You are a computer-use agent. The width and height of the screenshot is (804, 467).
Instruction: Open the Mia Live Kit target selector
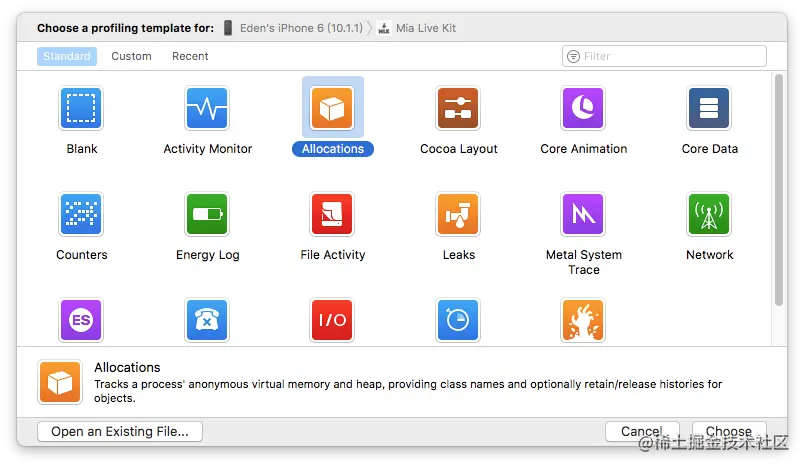click(x=417, y=28)
